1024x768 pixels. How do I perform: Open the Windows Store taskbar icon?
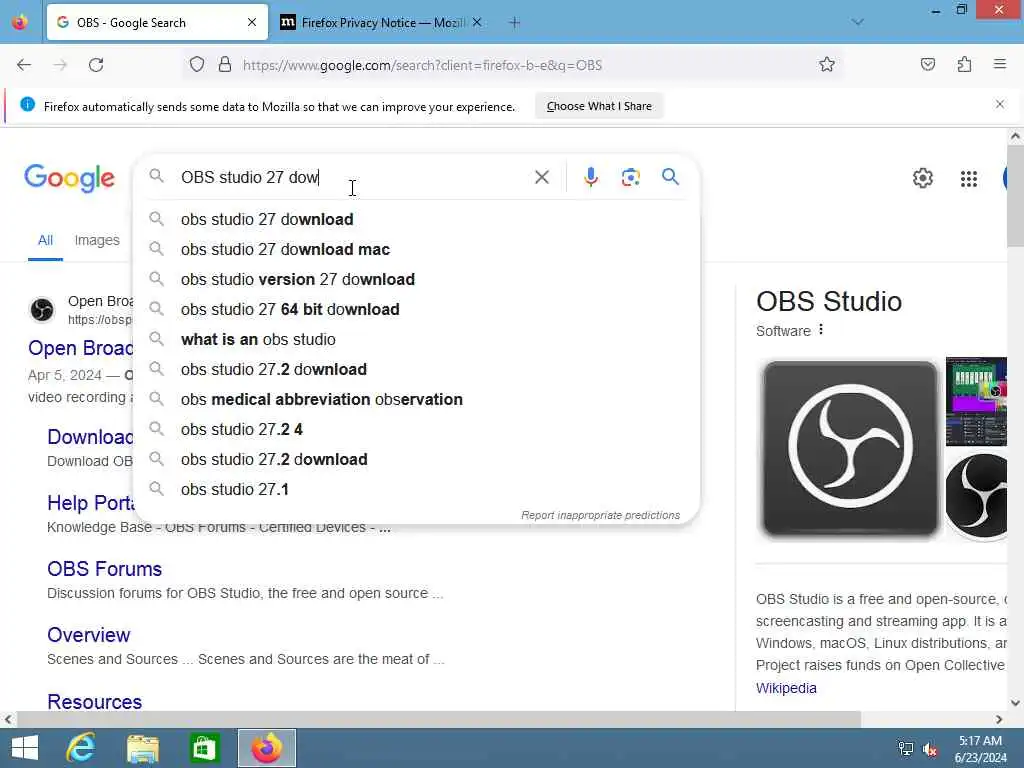[x=204, y=748]
